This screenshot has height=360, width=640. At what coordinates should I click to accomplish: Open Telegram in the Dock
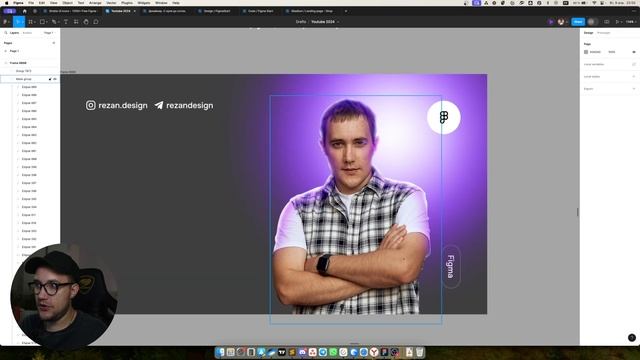[x=323, y=352]
